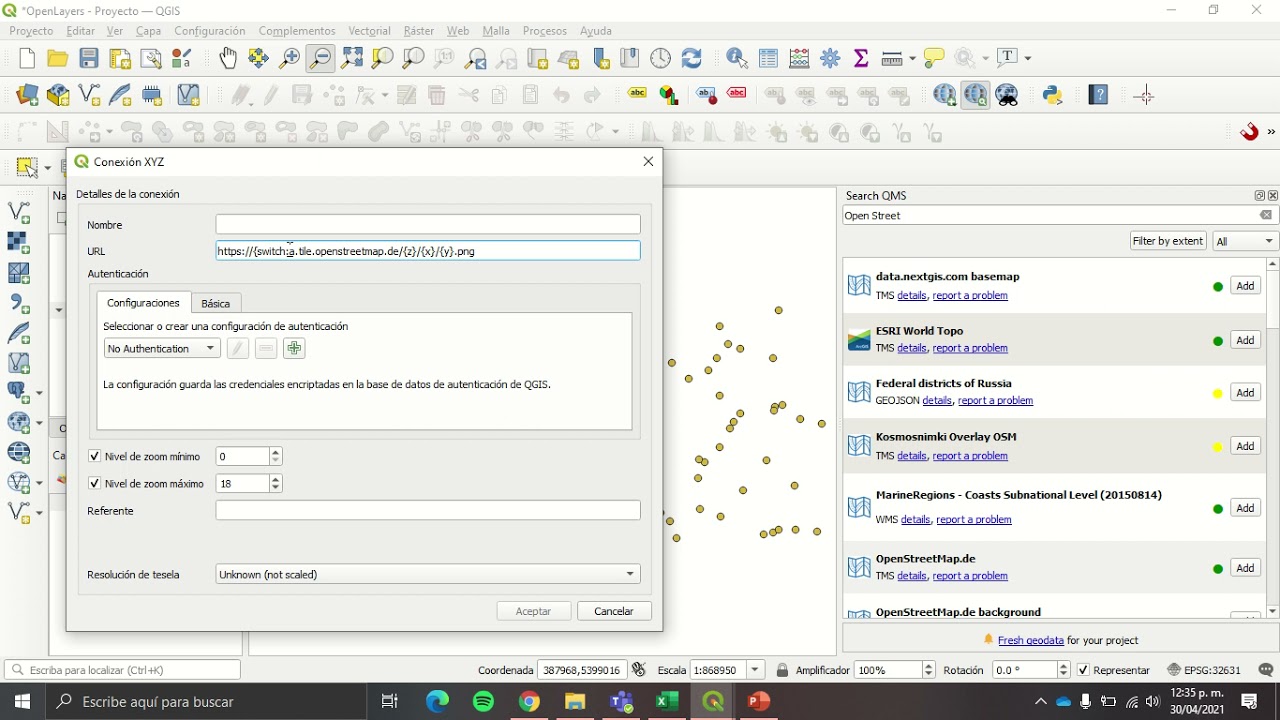Image resolution: width=1280 pixels, height=720 pixels.
Task: Open the Fresh geodata link
Action: [1030, 640]
